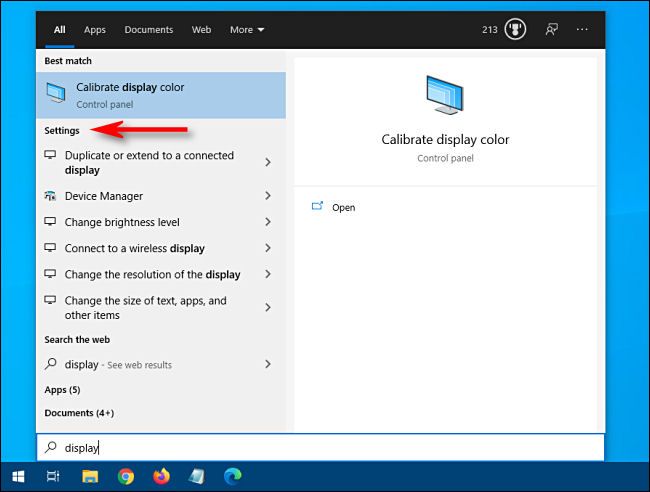Select monitor icon next to Connect to a wireless display
The height and width of the screenshot is (492, 650).
point(50,248)
